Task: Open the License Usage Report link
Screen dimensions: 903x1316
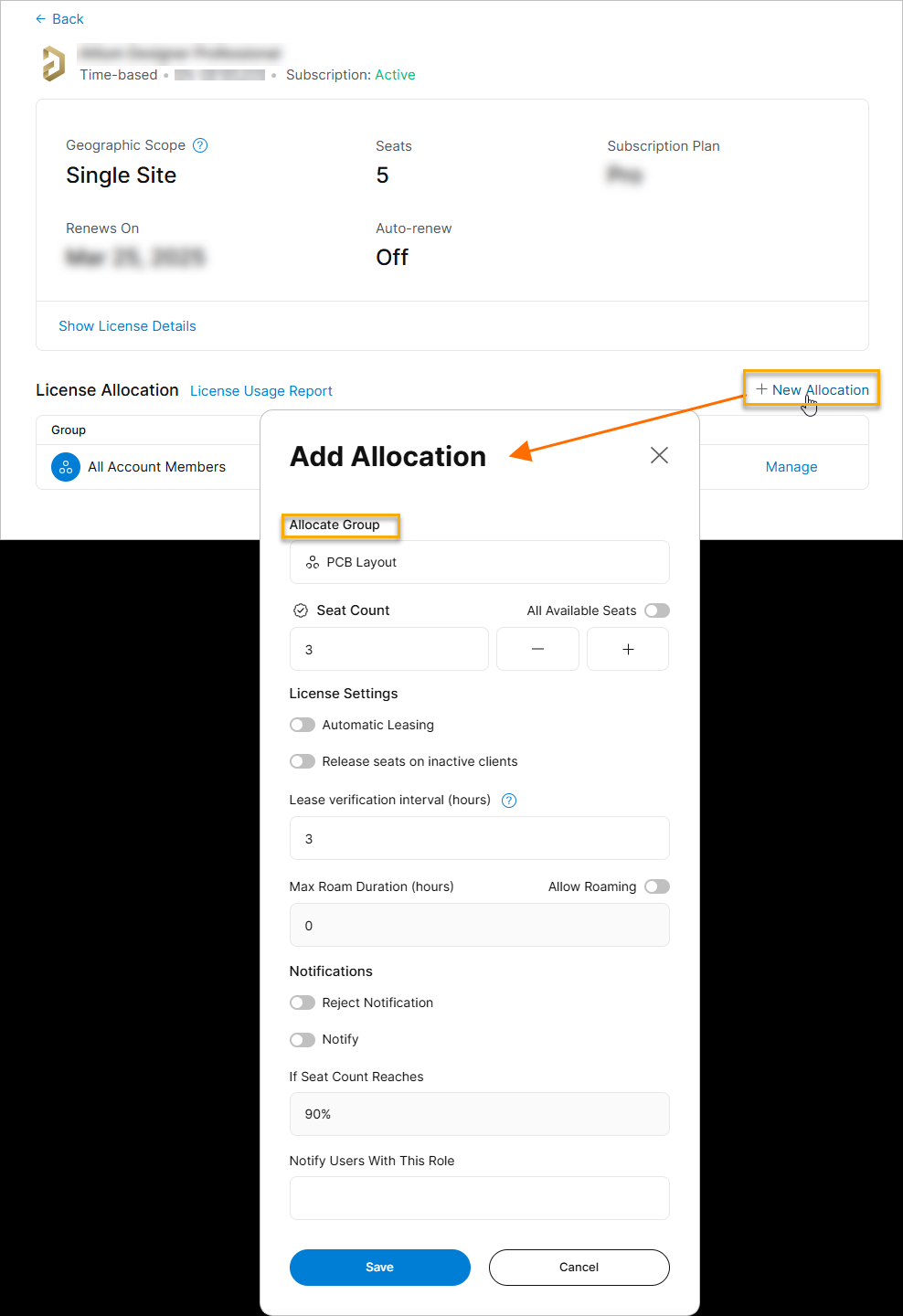Action: tap(261, 391)
